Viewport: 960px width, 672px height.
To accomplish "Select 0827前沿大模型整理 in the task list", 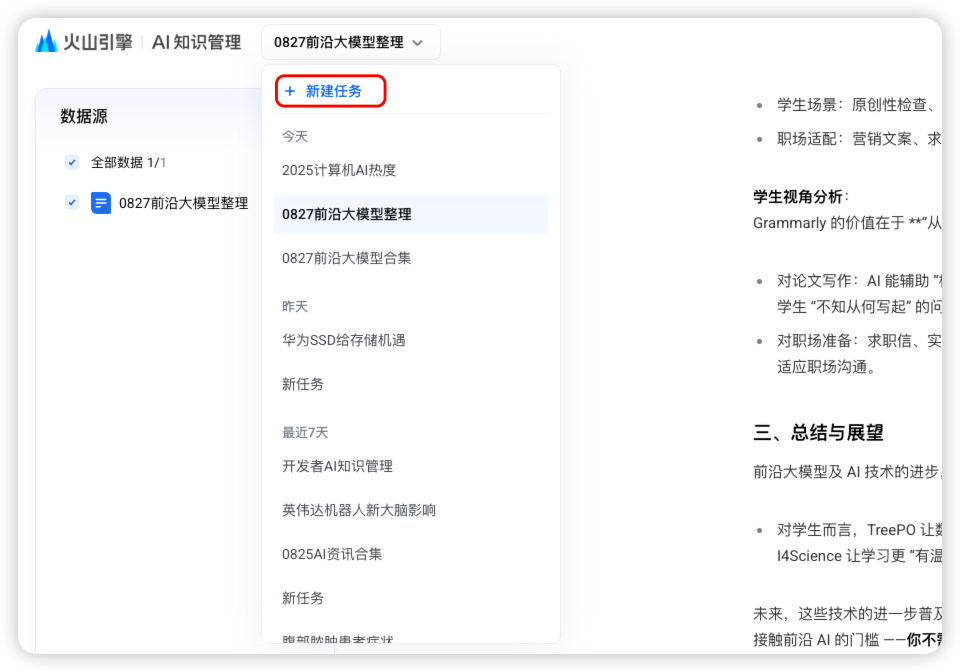I will [411, 214].
